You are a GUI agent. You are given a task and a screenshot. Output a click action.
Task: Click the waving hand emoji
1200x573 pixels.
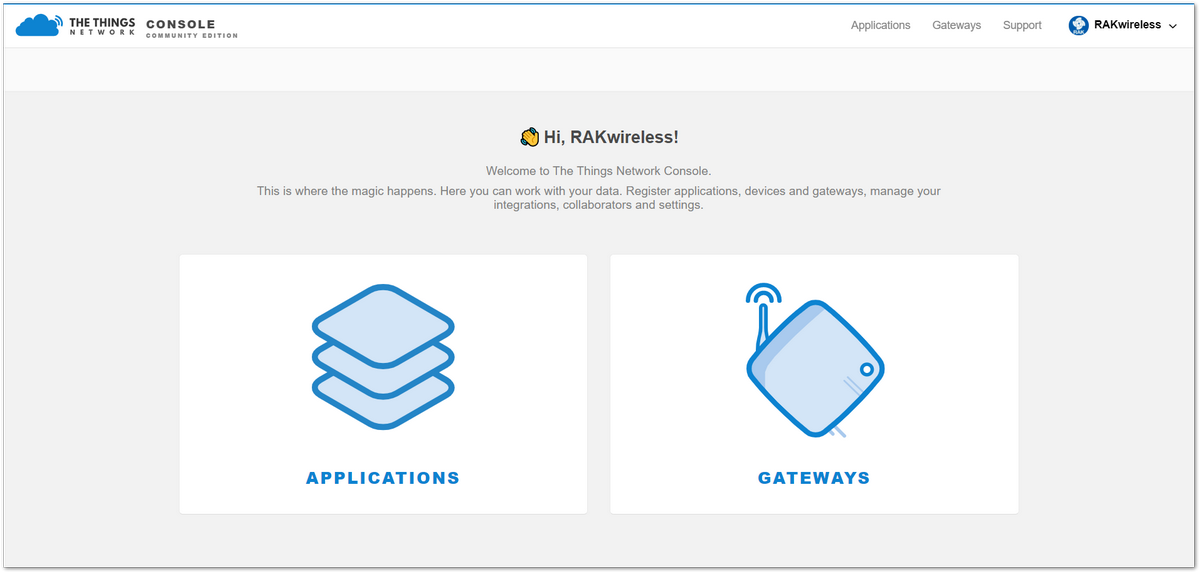click(x=530, y=137)
